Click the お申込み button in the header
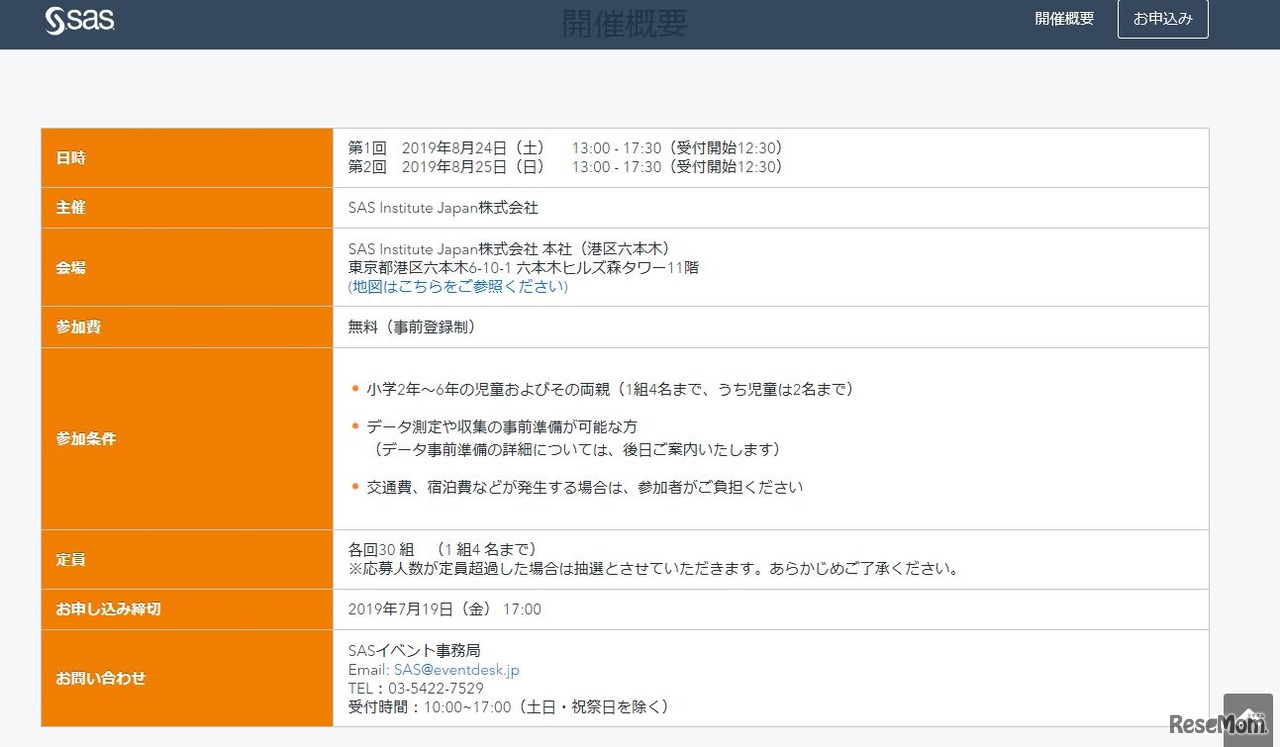Image resolution: width=1280 pixels, height=747 pixels. pyautogui.click(x=1163, y=18)
